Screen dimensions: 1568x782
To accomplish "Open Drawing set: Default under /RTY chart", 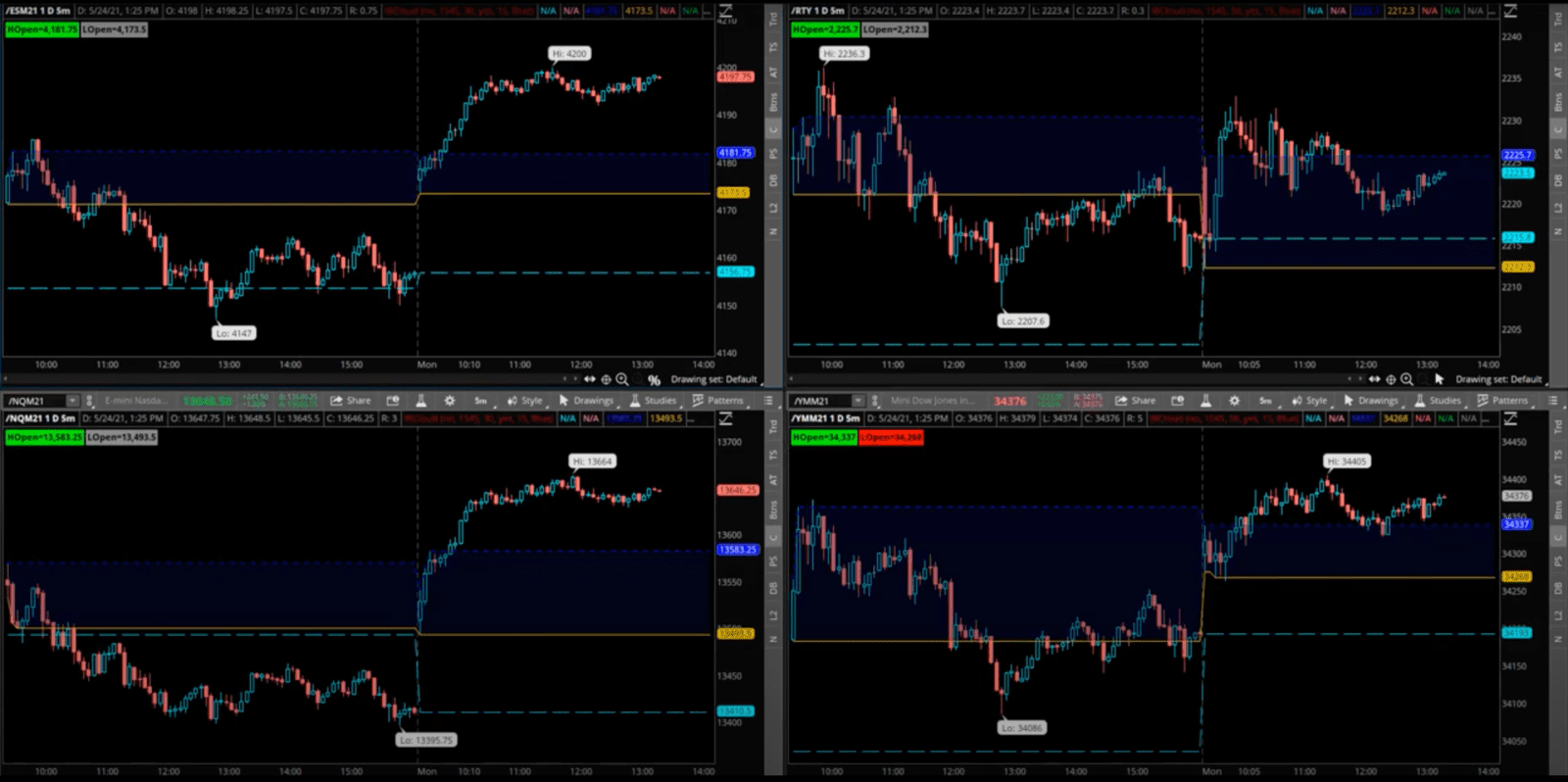I will point(1498,379).
